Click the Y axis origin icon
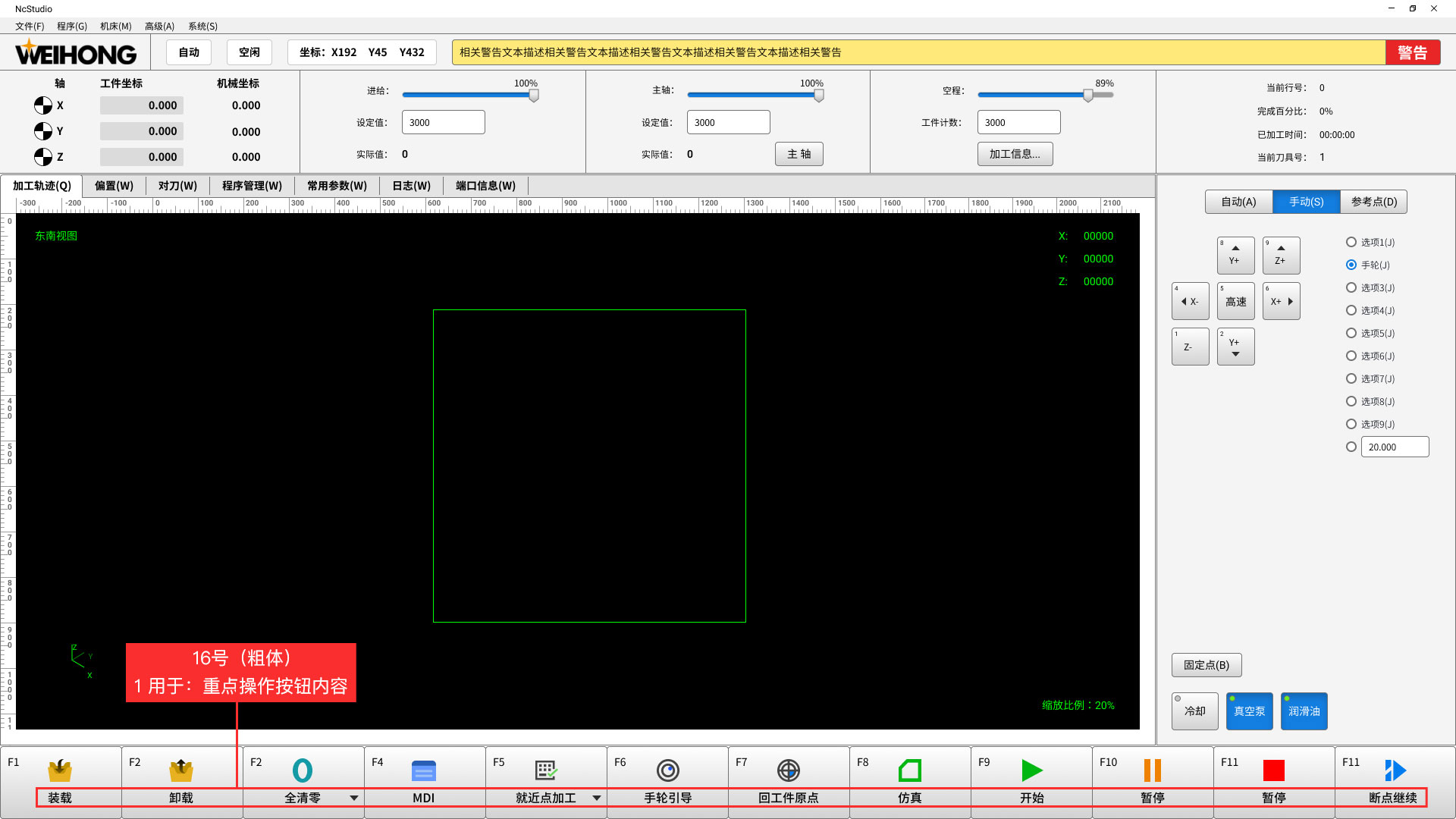The height and width of the screenshot is (819, 1456). click(x=43, y=131)
